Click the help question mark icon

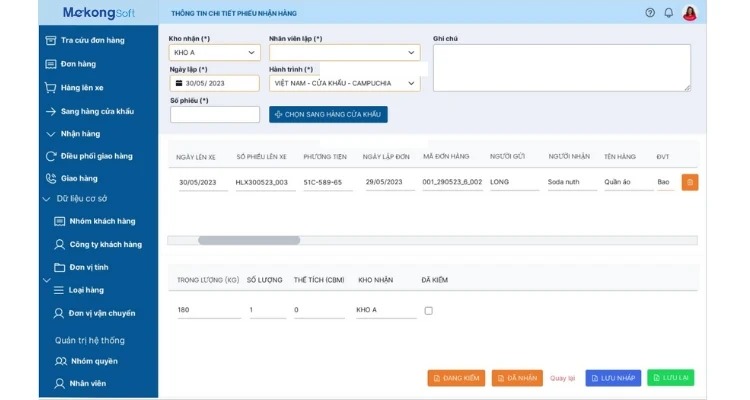point(650,13)
